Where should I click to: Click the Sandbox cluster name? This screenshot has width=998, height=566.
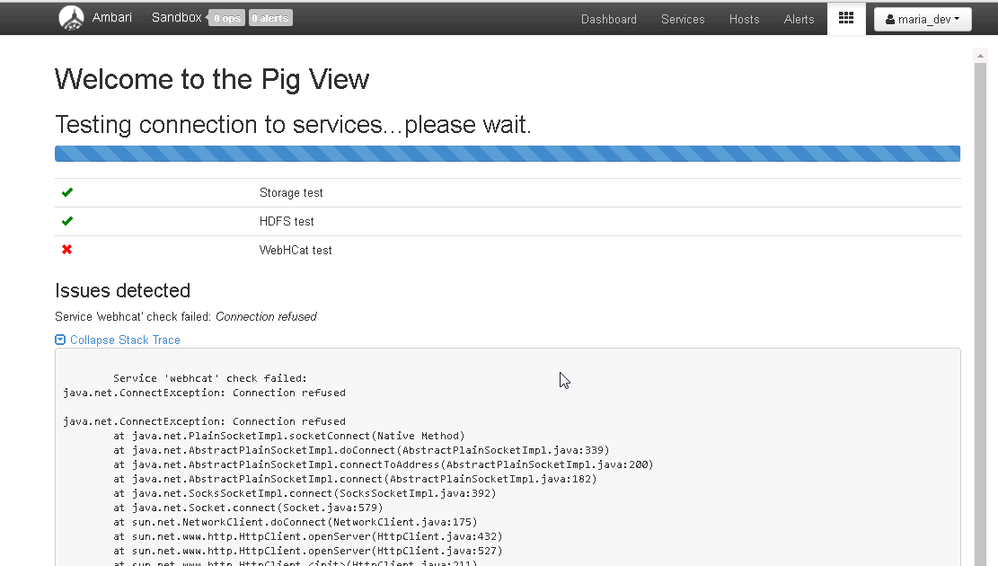click(176, 18)
